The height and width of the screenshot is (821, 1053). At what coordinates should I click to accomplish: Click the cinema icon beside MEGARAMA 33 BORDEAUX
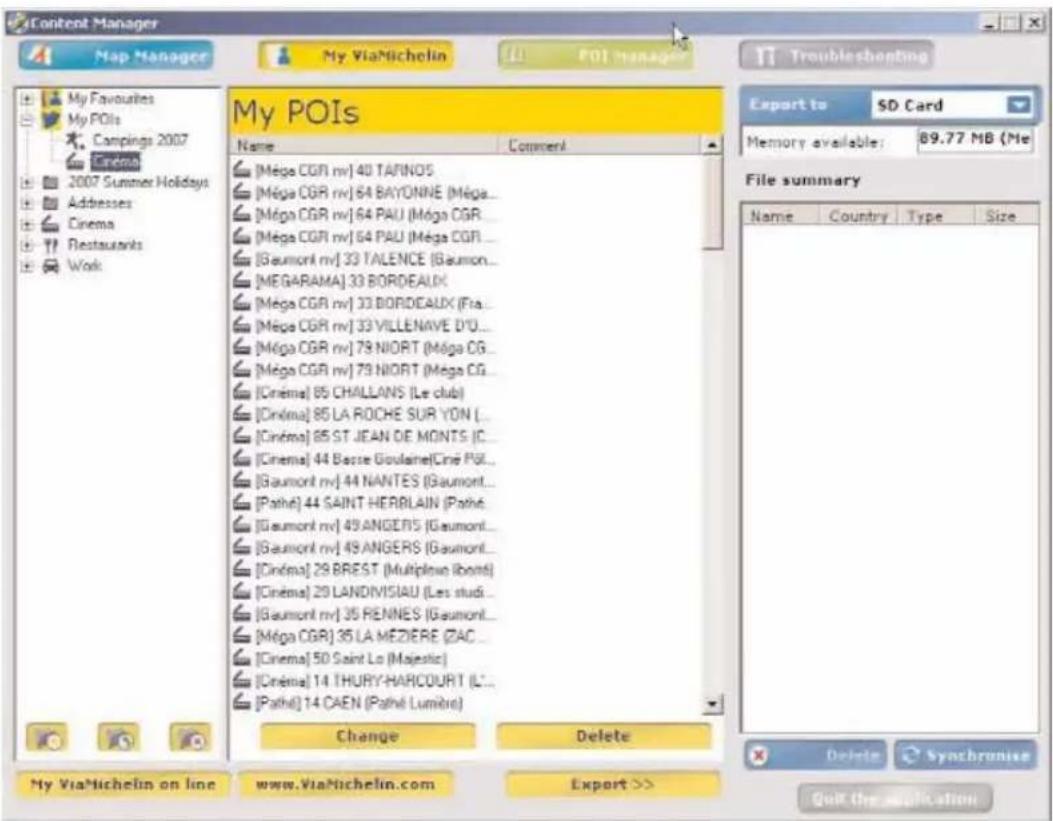click(x=242, y=281)
